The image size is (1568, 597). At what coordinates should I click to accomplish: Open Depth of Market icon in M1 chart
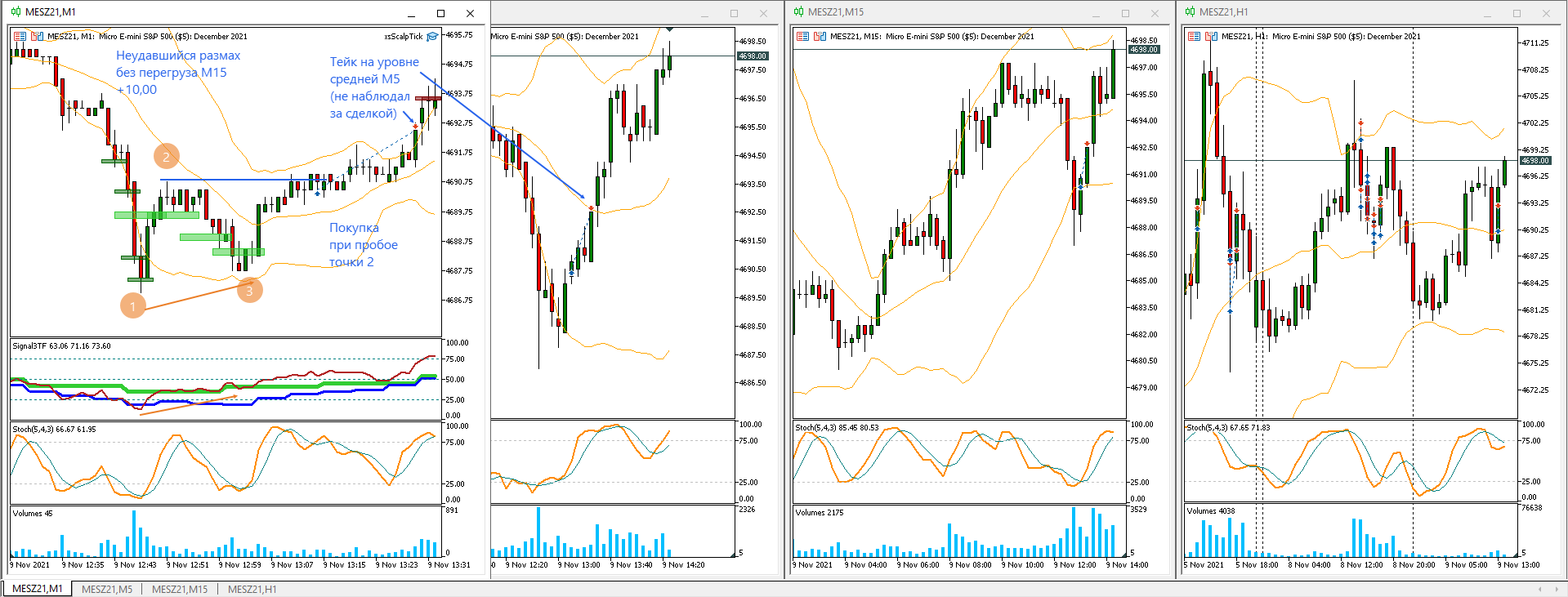[x=37, y=36]
